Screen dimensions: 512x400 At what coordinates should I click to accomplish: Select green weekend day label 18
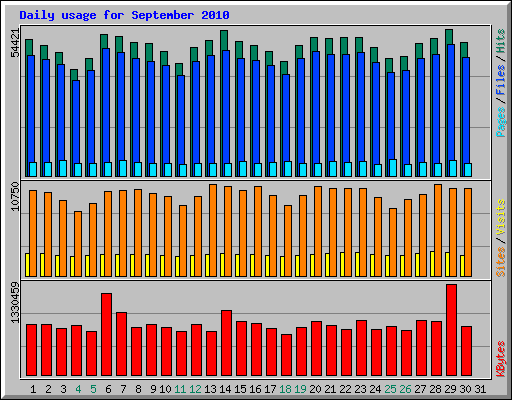(285, 389)
